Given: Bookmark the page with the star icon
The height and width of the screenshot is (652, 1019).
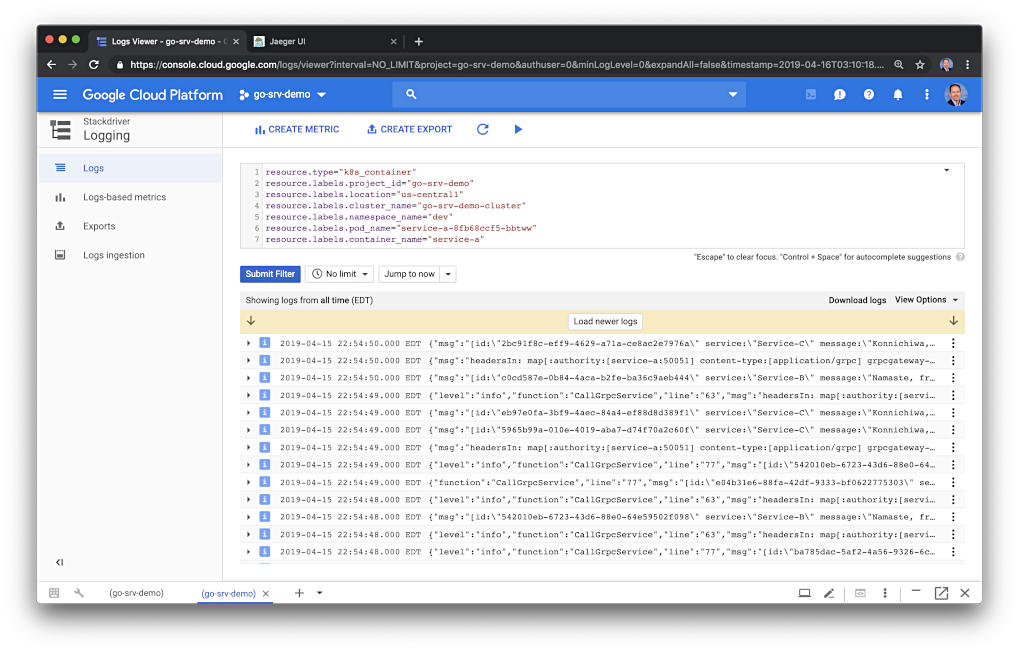Looking at the screenshot, I should [x=920, y=65].
